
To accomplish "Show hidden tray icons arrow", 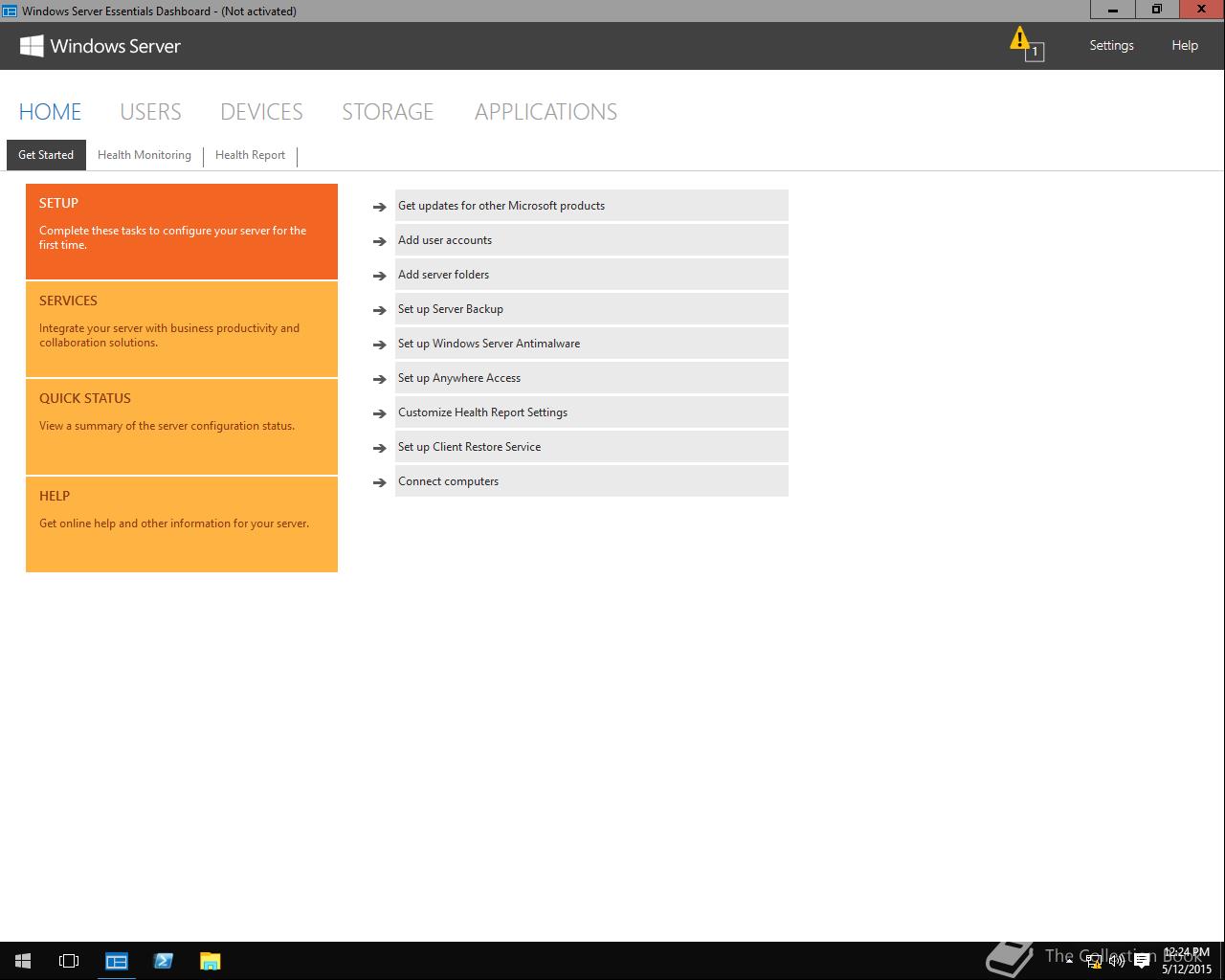I will click(x=1069, y=961).
